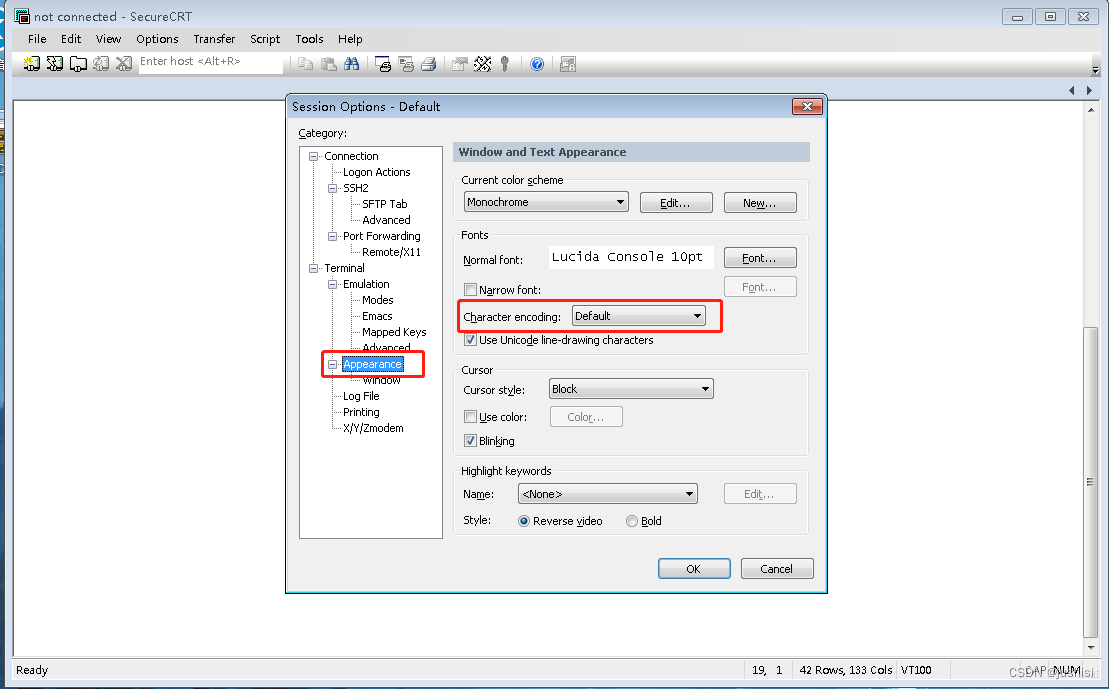Screen dimensions: 1109x689
Task: Click the last toolbar icon after Help
Action: [x=568, y=64]
